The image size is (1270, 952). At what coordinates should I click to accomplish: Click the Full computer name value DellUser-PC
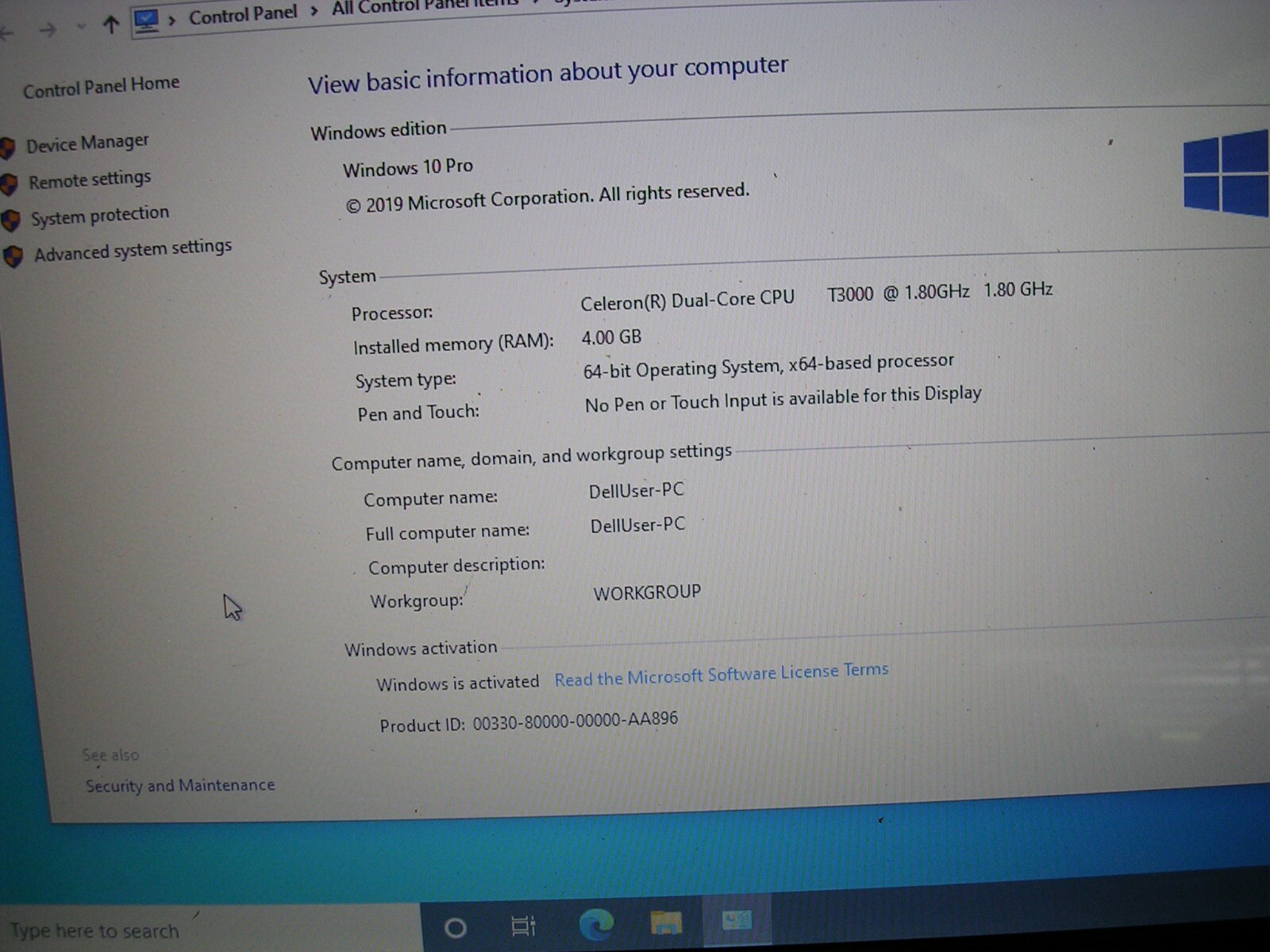click(x=637, y=524)
